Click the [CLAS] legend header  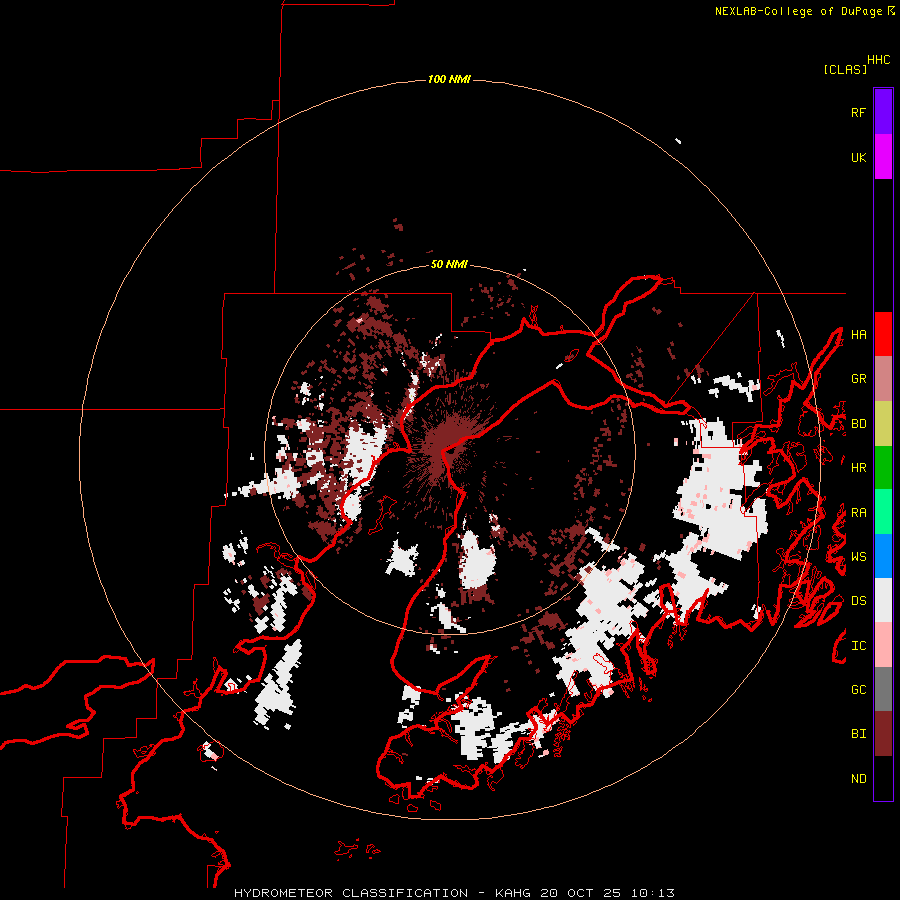point(845,69)
